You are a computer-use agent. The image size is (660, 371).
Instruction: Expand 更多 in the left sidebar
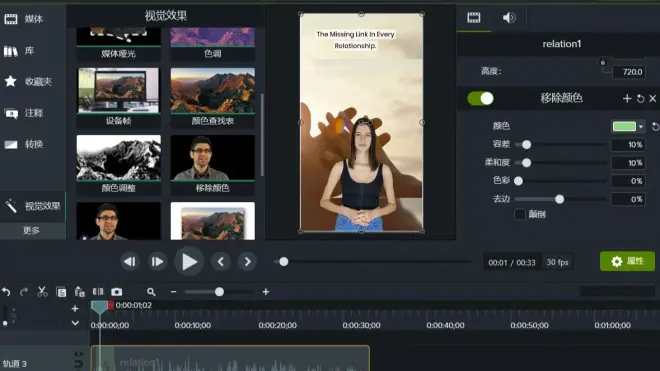click(32, 230)
